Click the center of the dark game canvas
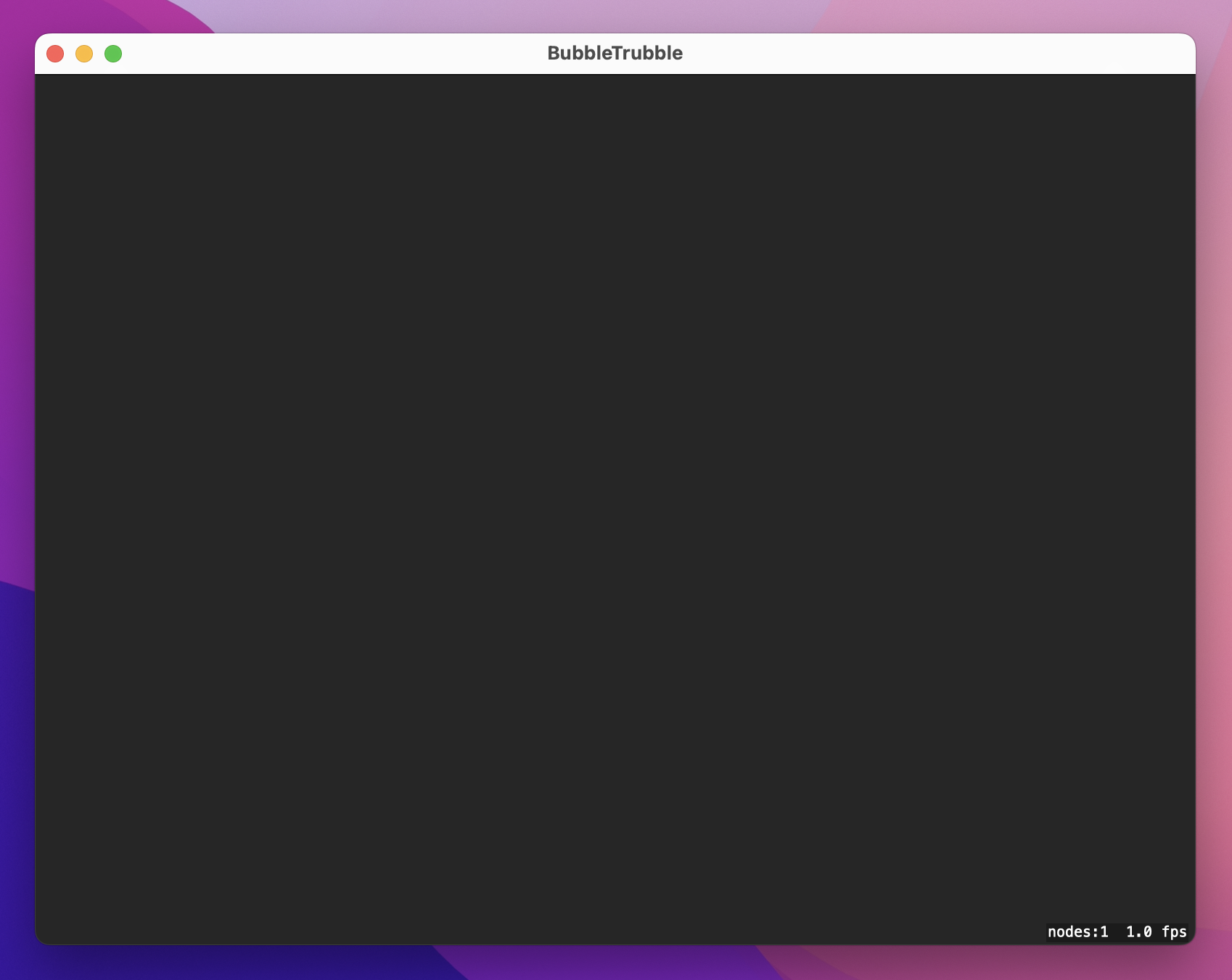Viewport: 1232px width, 980px height. click(615, 512)
